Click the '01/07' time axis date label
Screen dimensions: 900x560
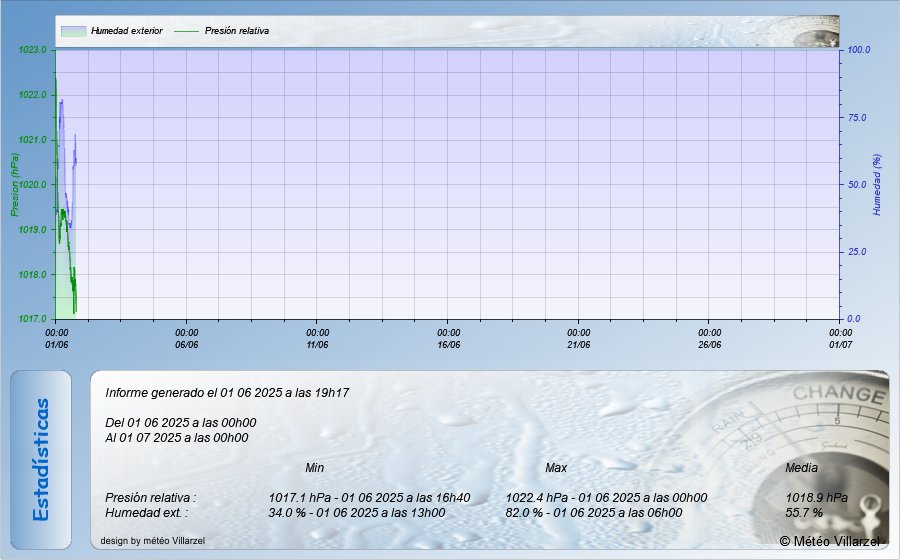click(840, 345)
